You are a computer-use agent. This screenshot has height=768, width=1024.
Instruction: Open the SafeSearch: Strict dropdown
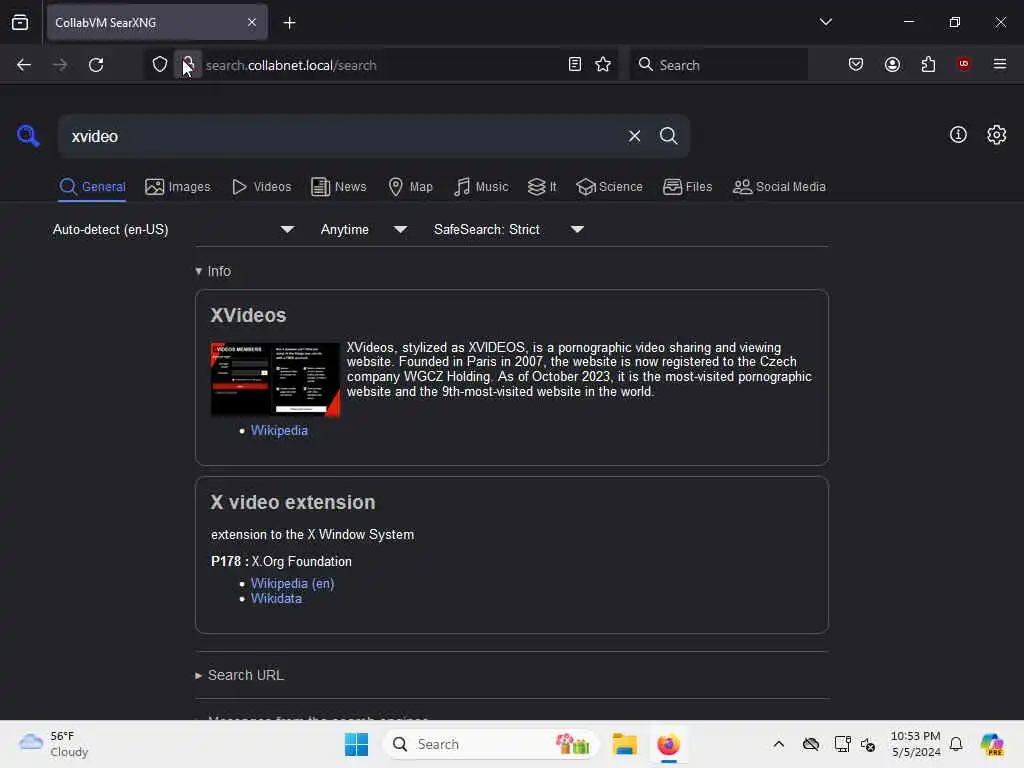(509, 229)
